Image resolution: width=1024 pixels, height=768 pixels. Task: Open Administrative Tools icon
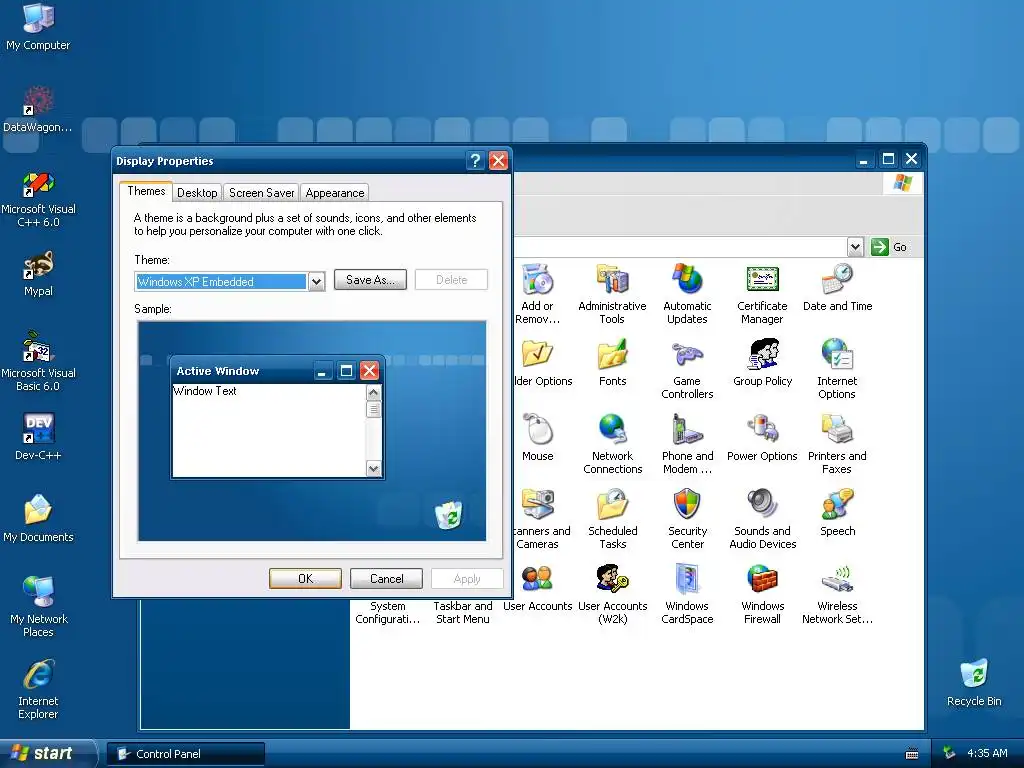click(612, 280)
